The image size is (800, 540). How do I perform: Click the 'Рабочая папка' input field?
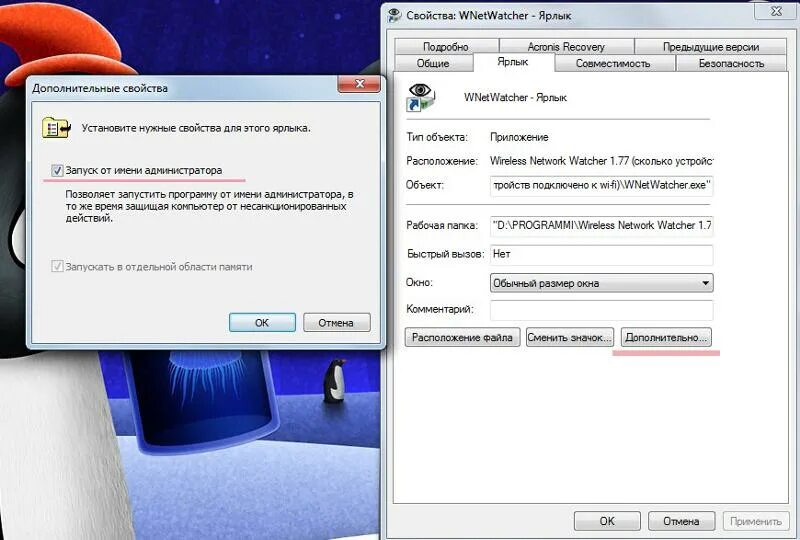[x=601, y=225]
